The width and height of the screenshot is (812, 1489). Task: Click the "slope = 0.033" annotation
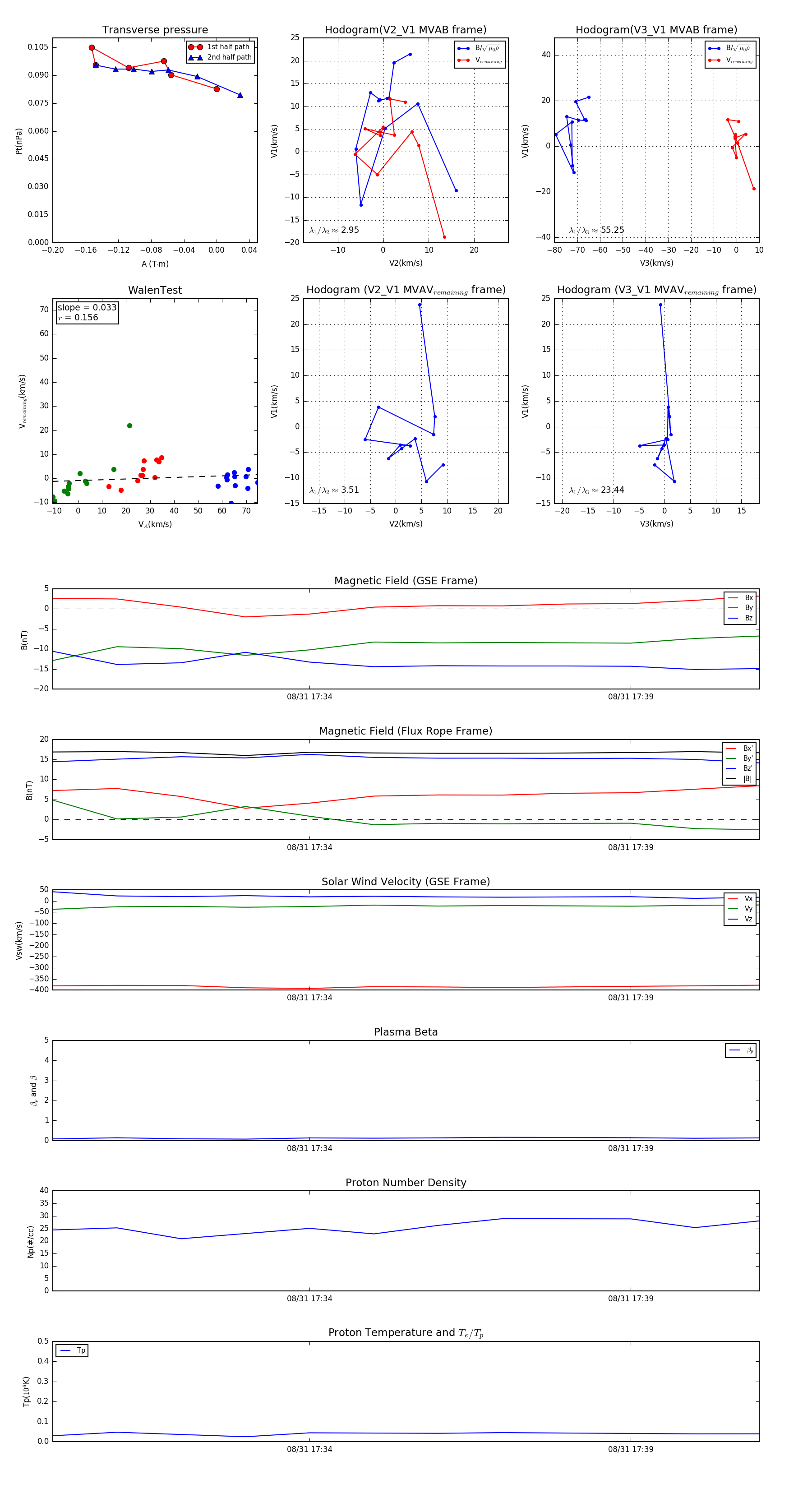(87, 308)
